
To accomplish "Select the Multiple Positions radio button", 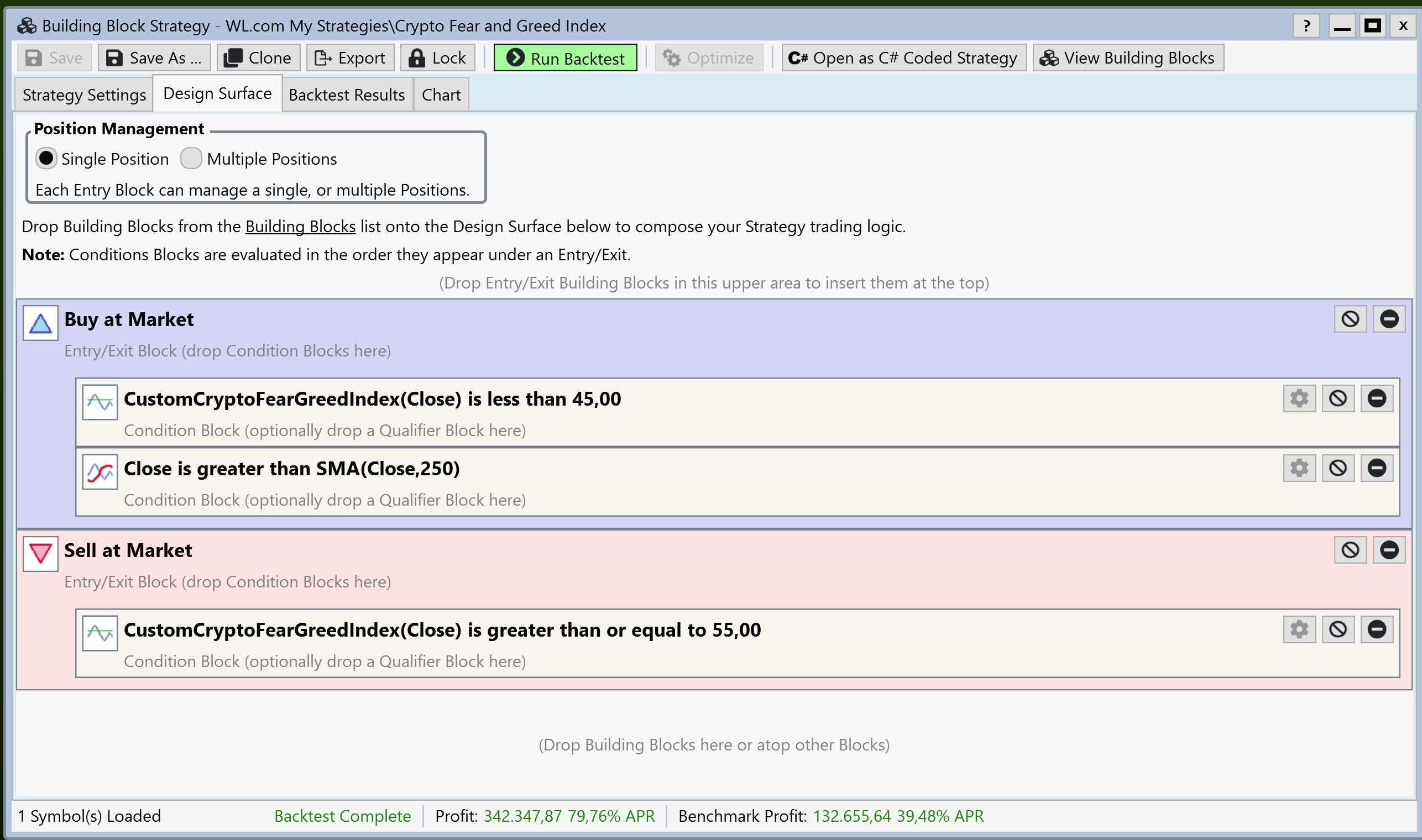I will pos(191,158).
